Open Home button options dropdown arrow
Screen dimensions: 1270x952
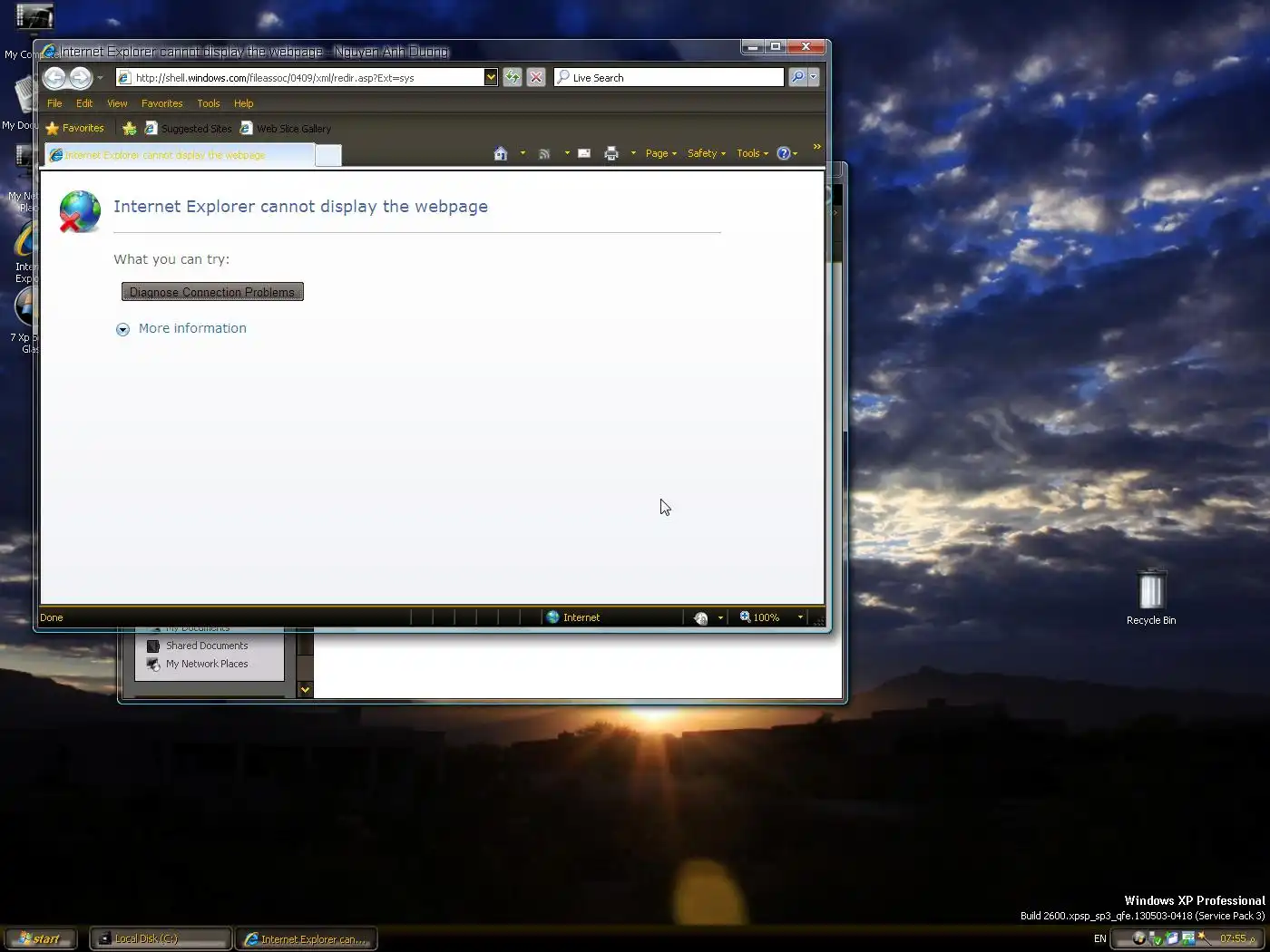click(x=523, y=153)
